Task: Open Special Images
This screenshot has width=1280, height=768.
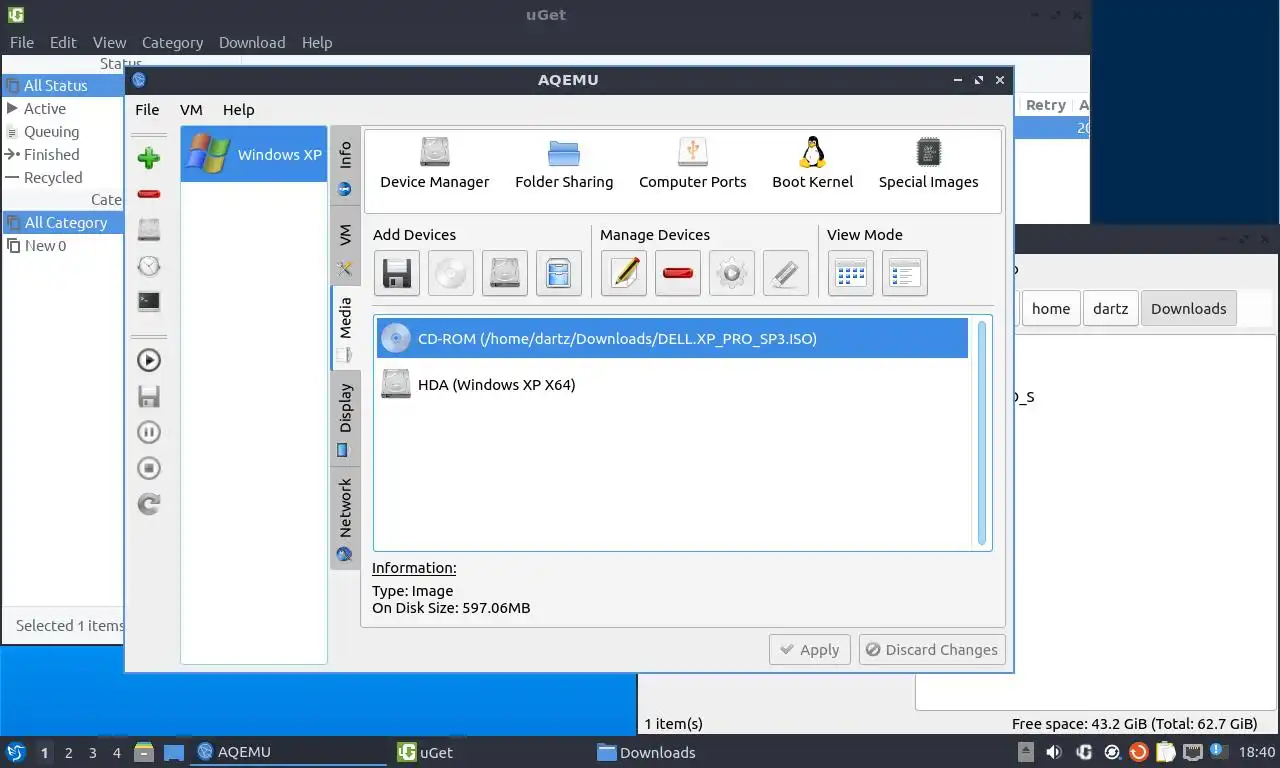Action: [x=929, y=164]
